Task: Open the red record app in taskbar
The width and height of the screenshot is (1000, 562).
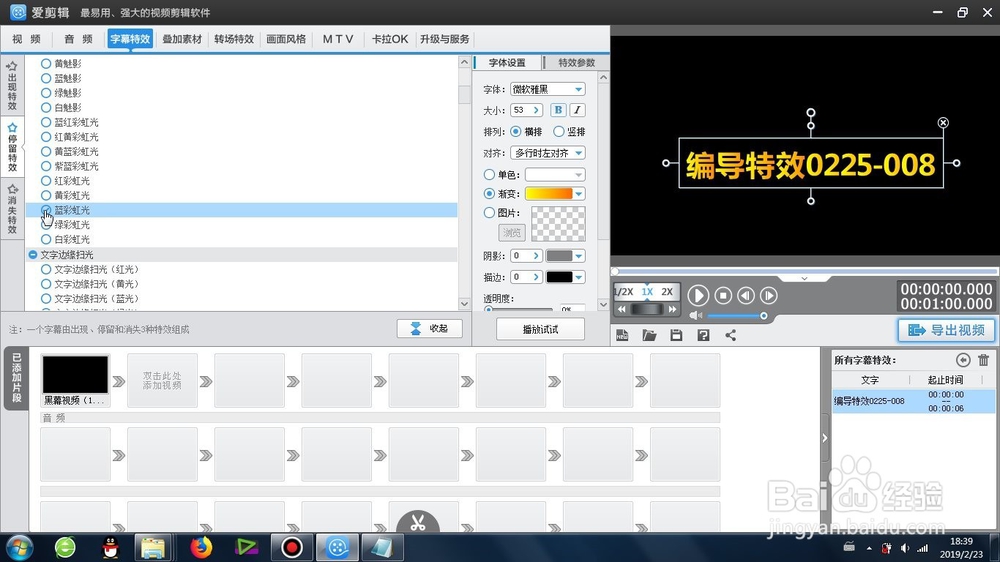Action: pos(291,547)
